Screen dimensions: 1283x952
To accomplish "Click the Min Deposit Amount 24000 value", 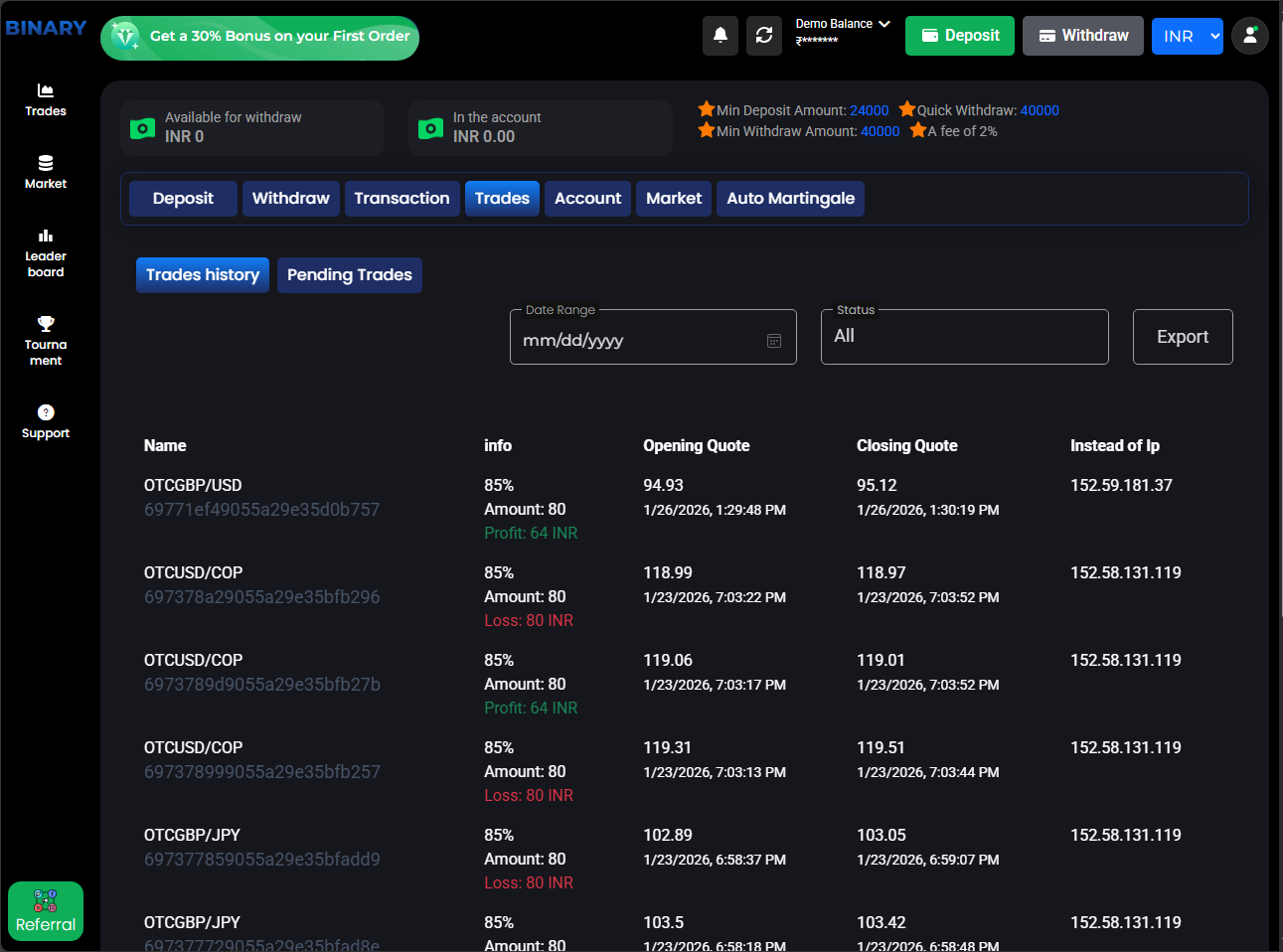I will point(870,110).
